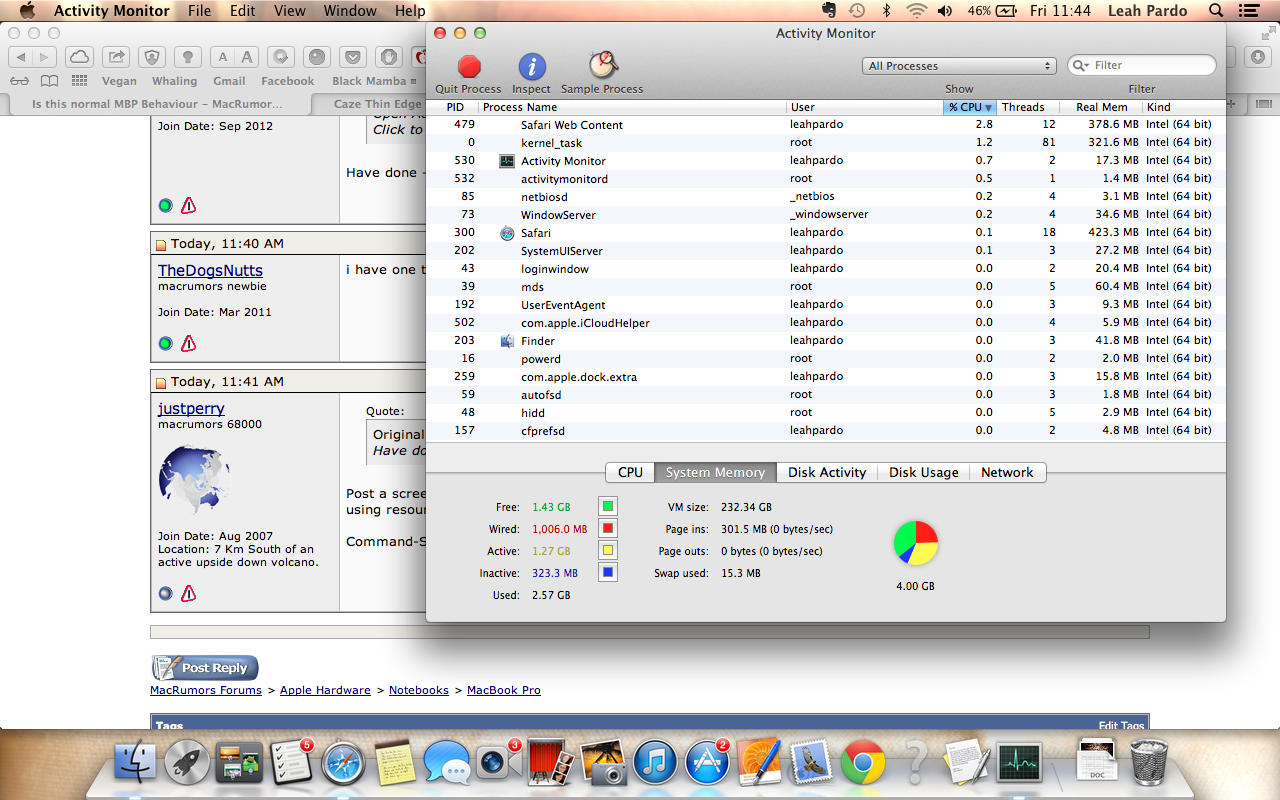This screenshot has width=1280, height=800.
Task: Show bookmarks with the open book icon
Action: tap(49, 81)
